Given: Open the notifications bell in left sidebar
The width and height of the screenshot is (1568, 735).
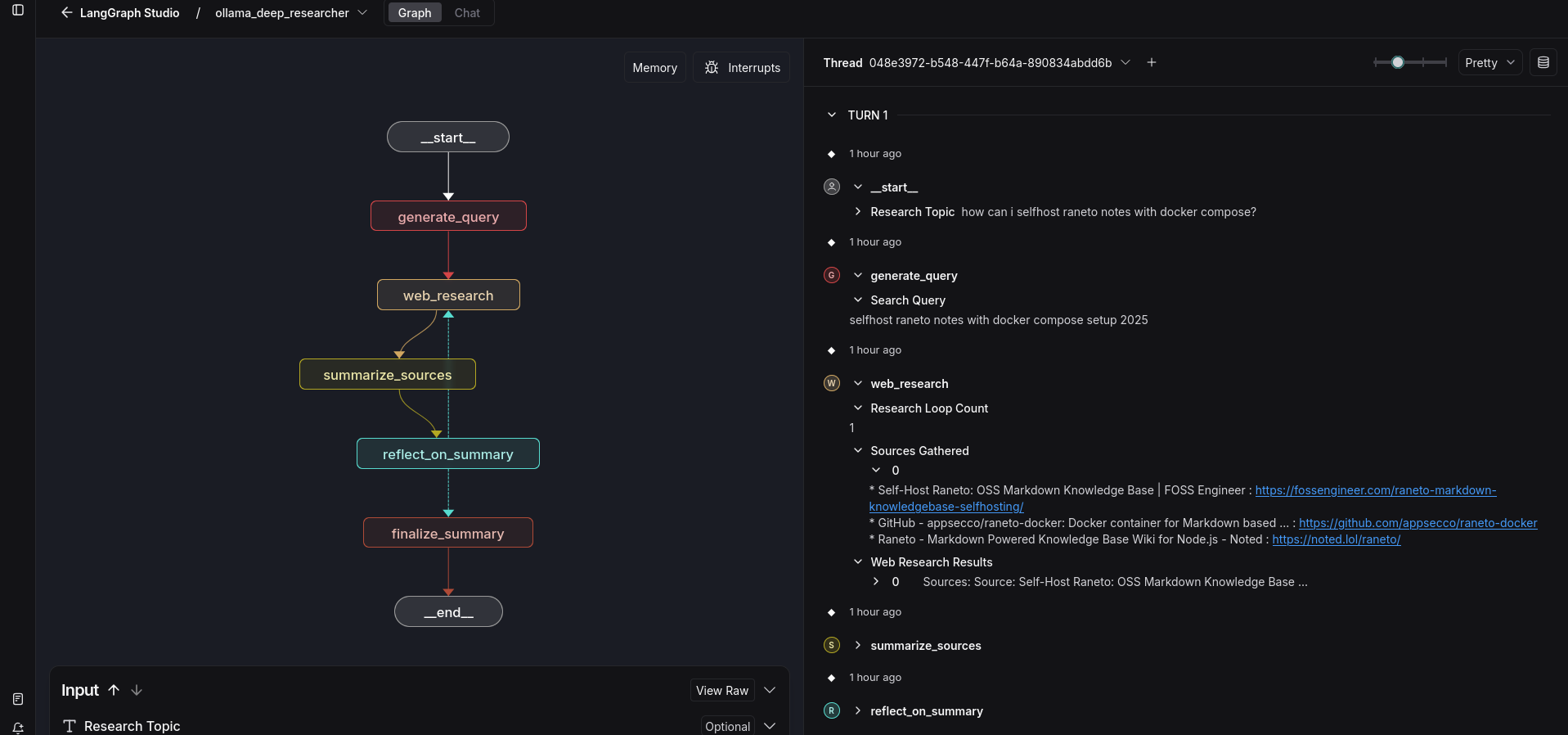Looking at the screenshot, I should point(18,728).
